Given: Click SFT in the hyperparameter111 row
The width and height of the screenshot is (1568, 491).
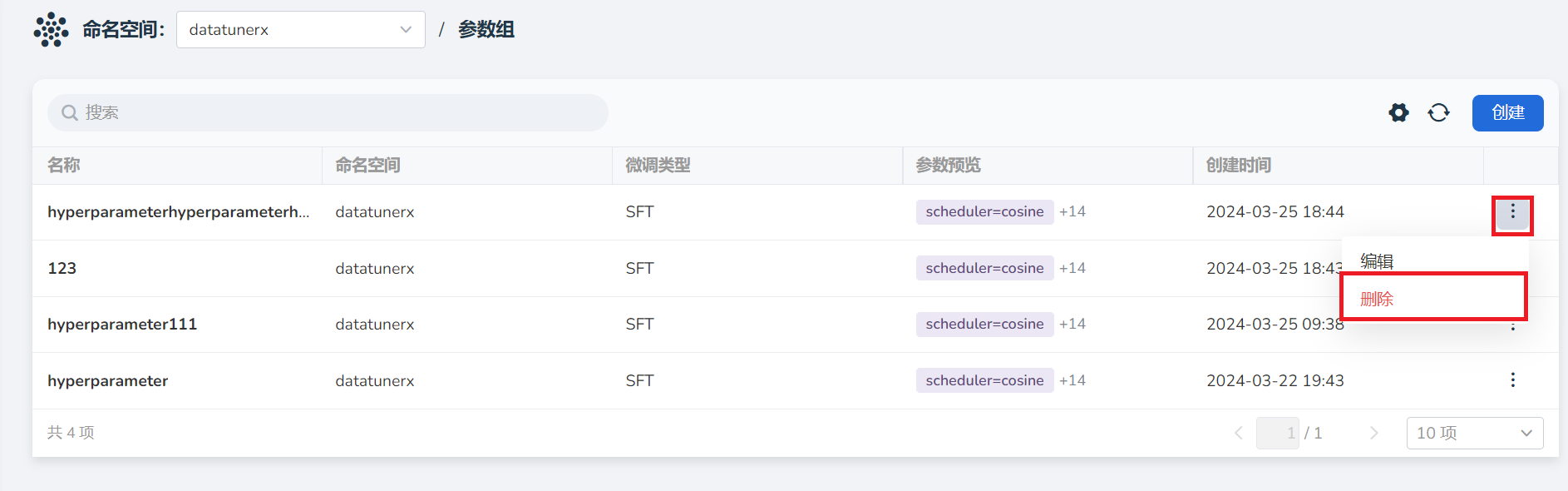Looking at the screenshot, I should tap(639, 325).
